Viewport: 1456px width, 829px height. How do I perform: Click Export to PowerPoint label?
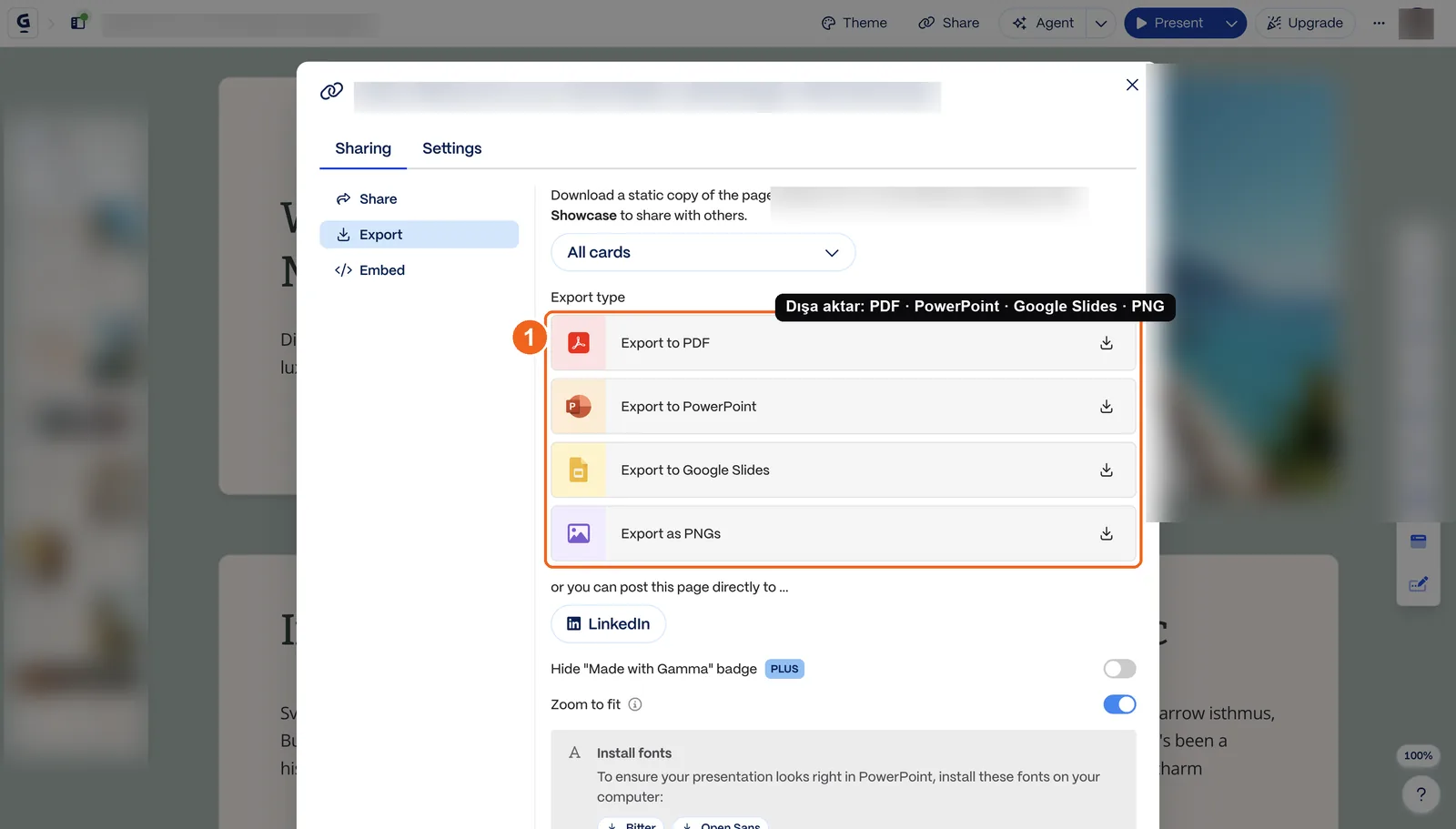(689, 407)
